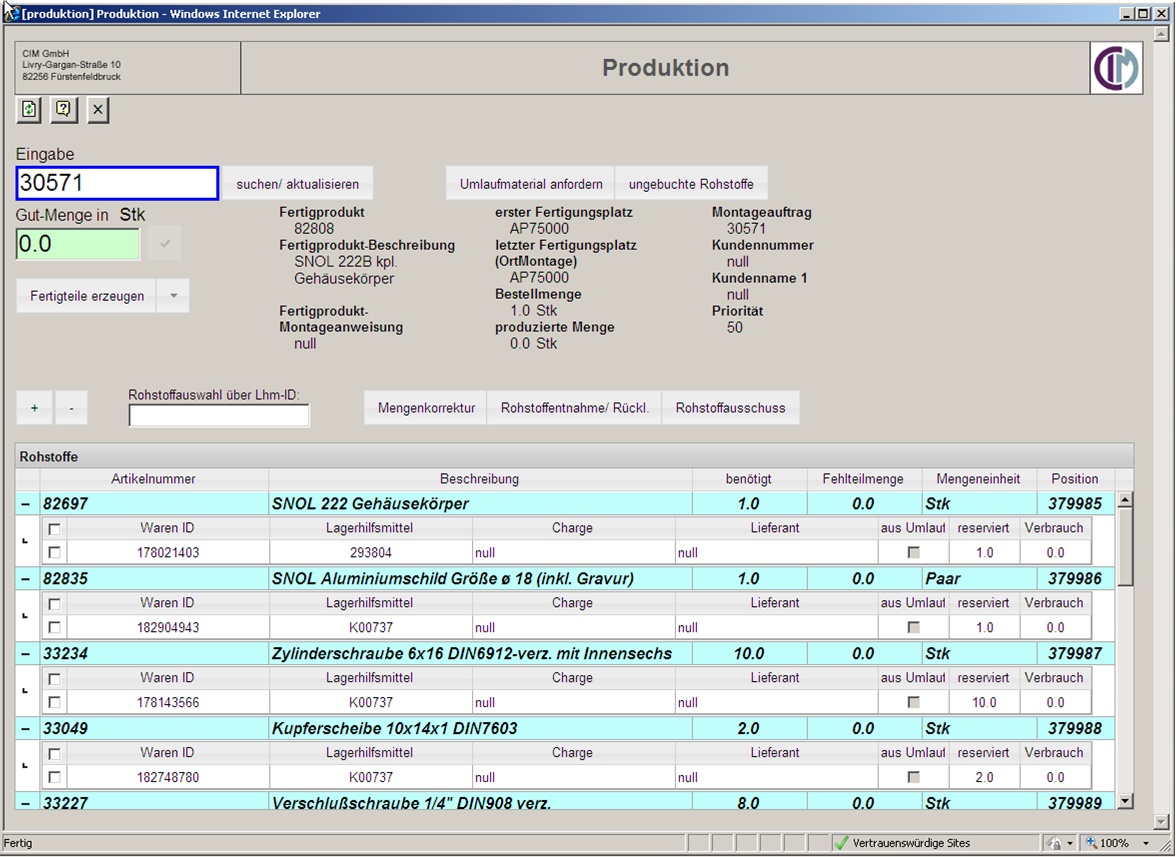This screenshot has height=857, width=1176.
Task: Click the Rohstoffauswahl über Lhm-ID input field
Action: click(219, 415)
